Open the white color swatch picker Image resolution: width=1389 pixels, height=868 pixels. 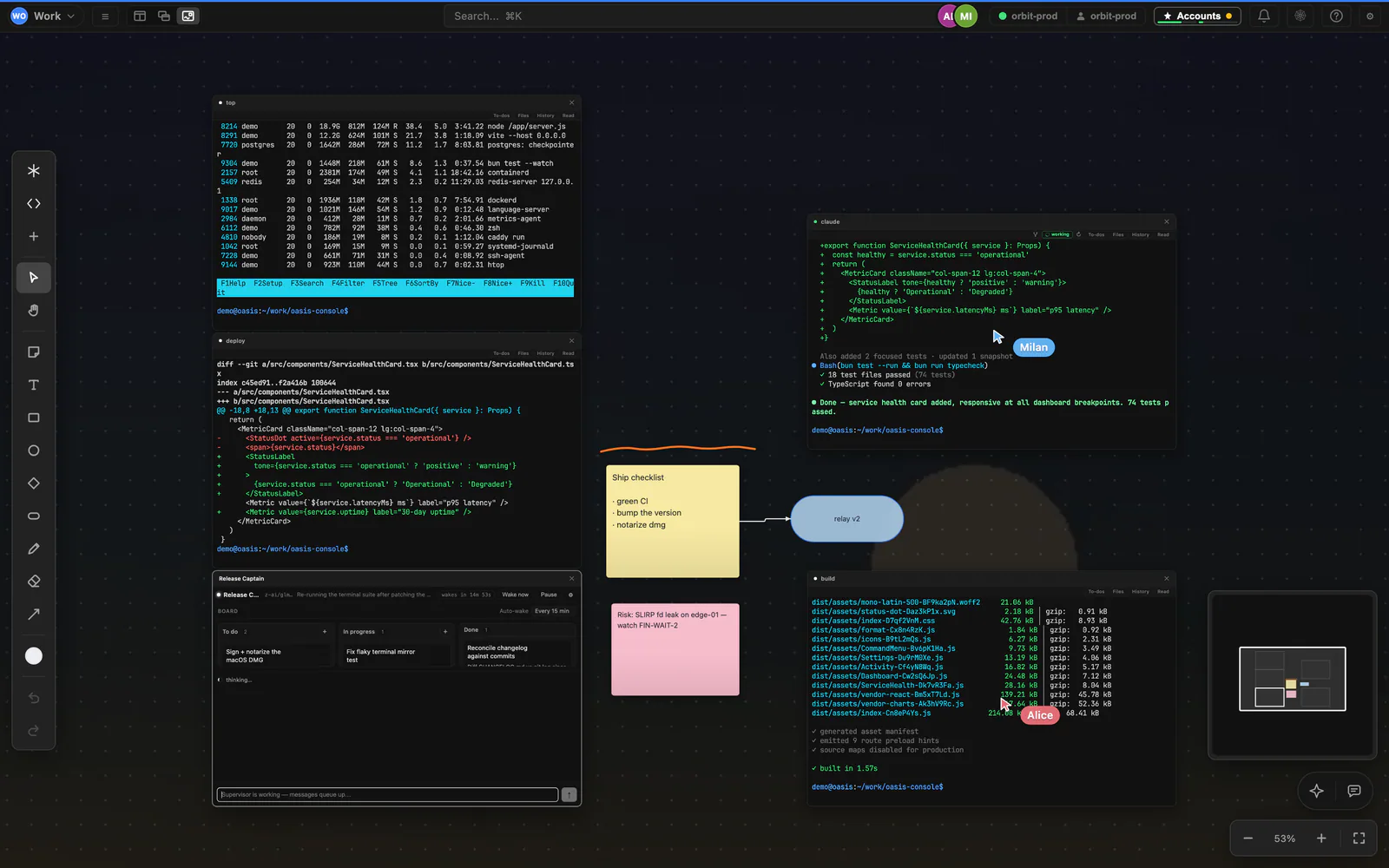click(34, 656)
